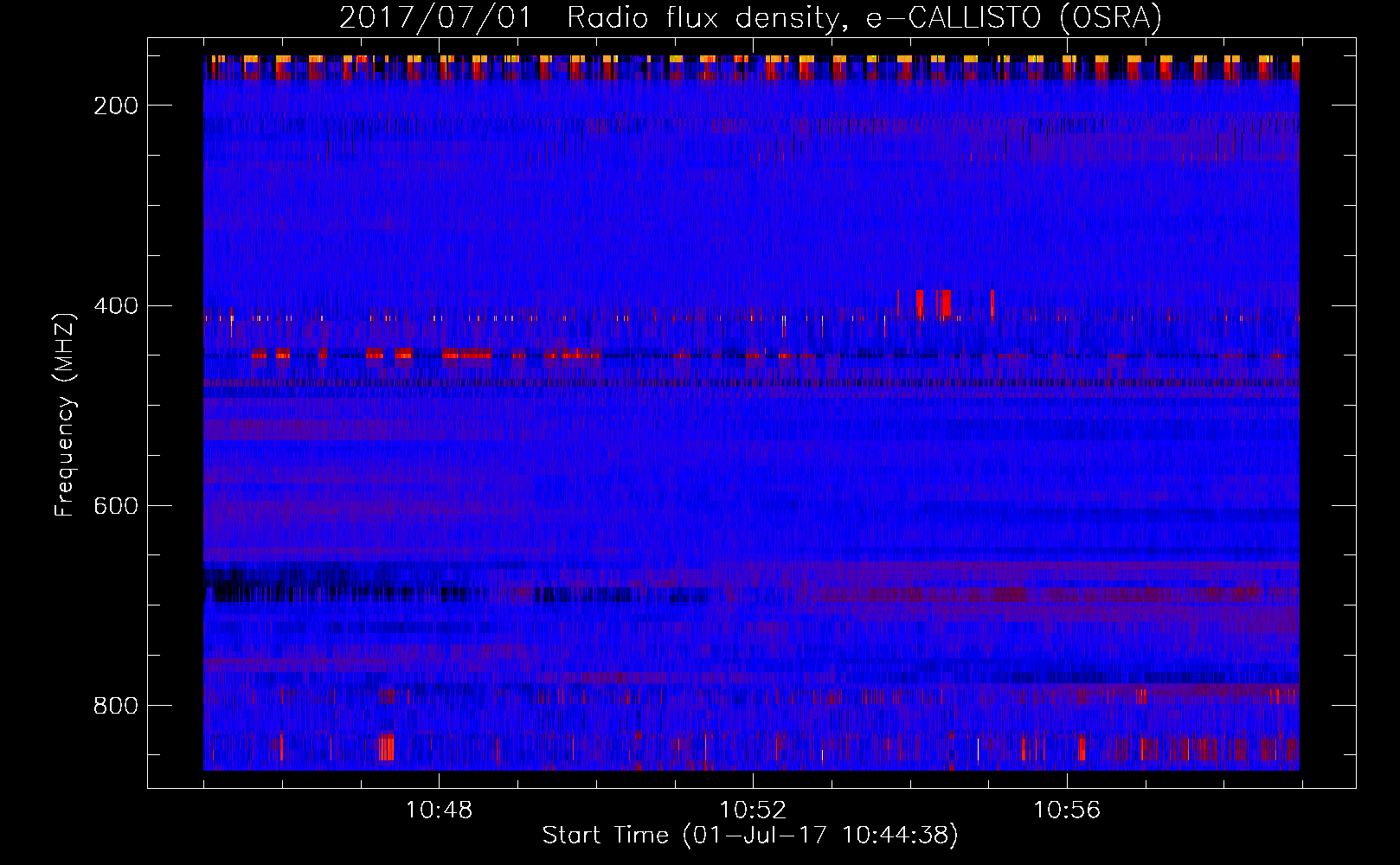This screenshot has width=1400, height=865.
Task: Click the "Frequency (MHZ)" axis label
Action: click(x=65, y=414)
